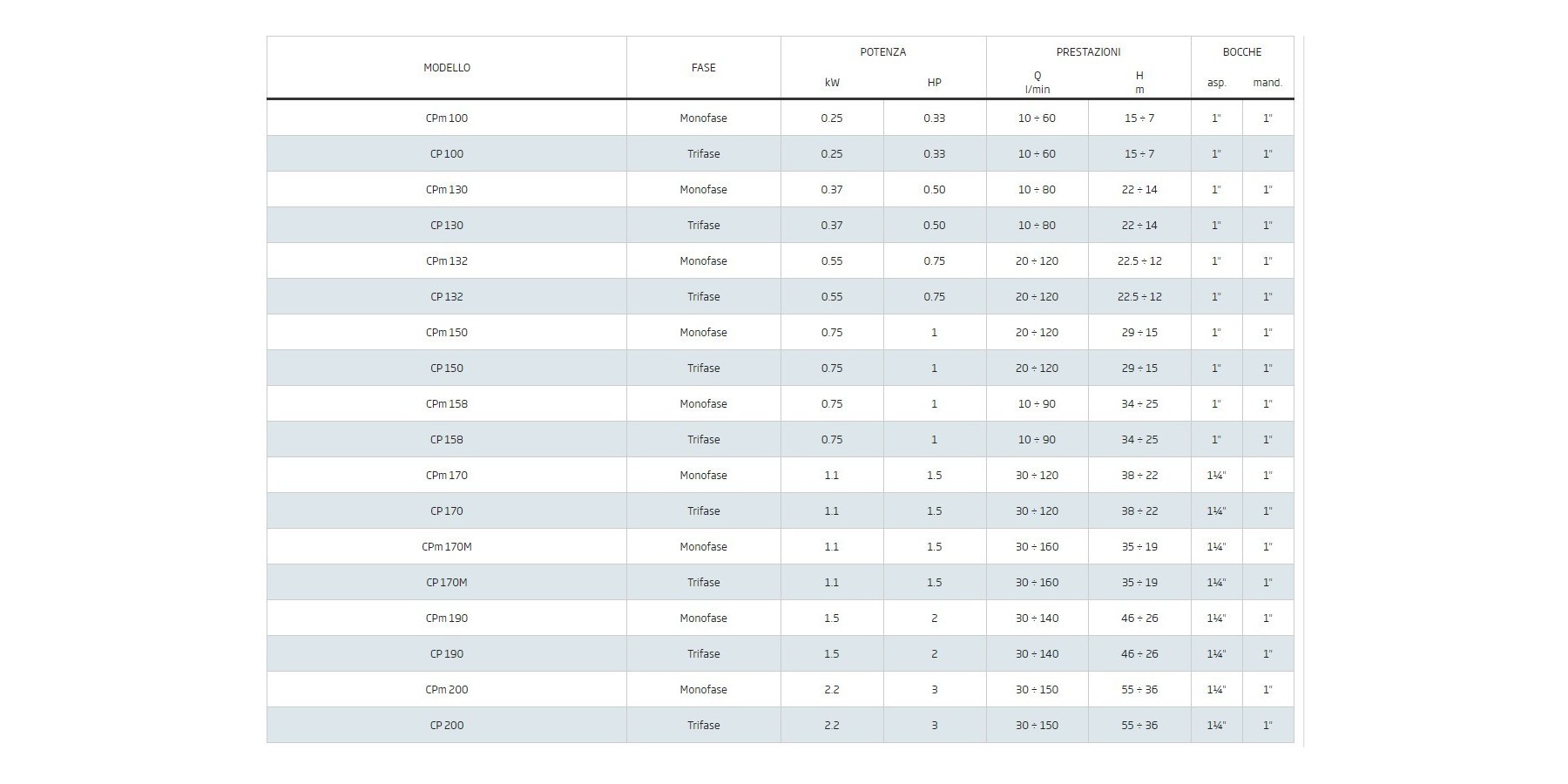Select the CPm 200 model cell
The width and height of the screenshot is (1568, 784).
coord(447,690)
